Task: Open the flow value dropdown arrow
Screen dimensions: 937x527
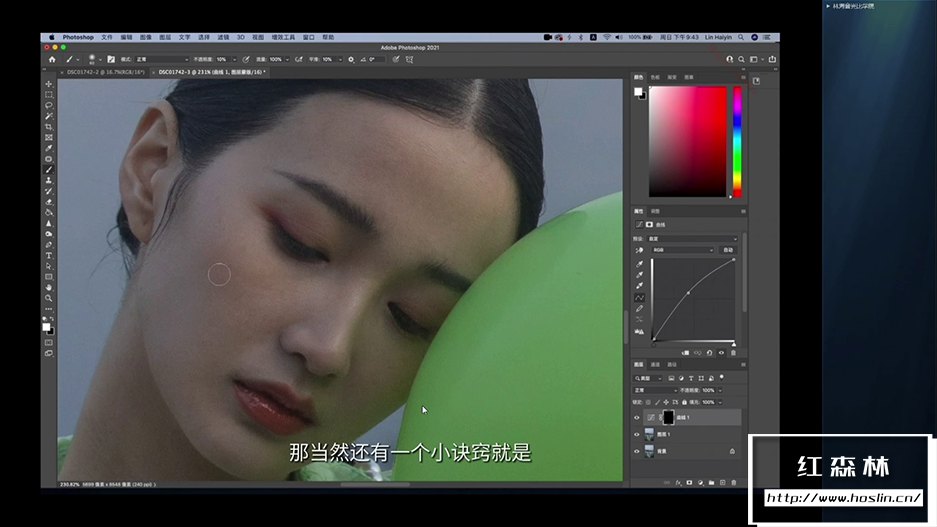Action: [287, 59]
